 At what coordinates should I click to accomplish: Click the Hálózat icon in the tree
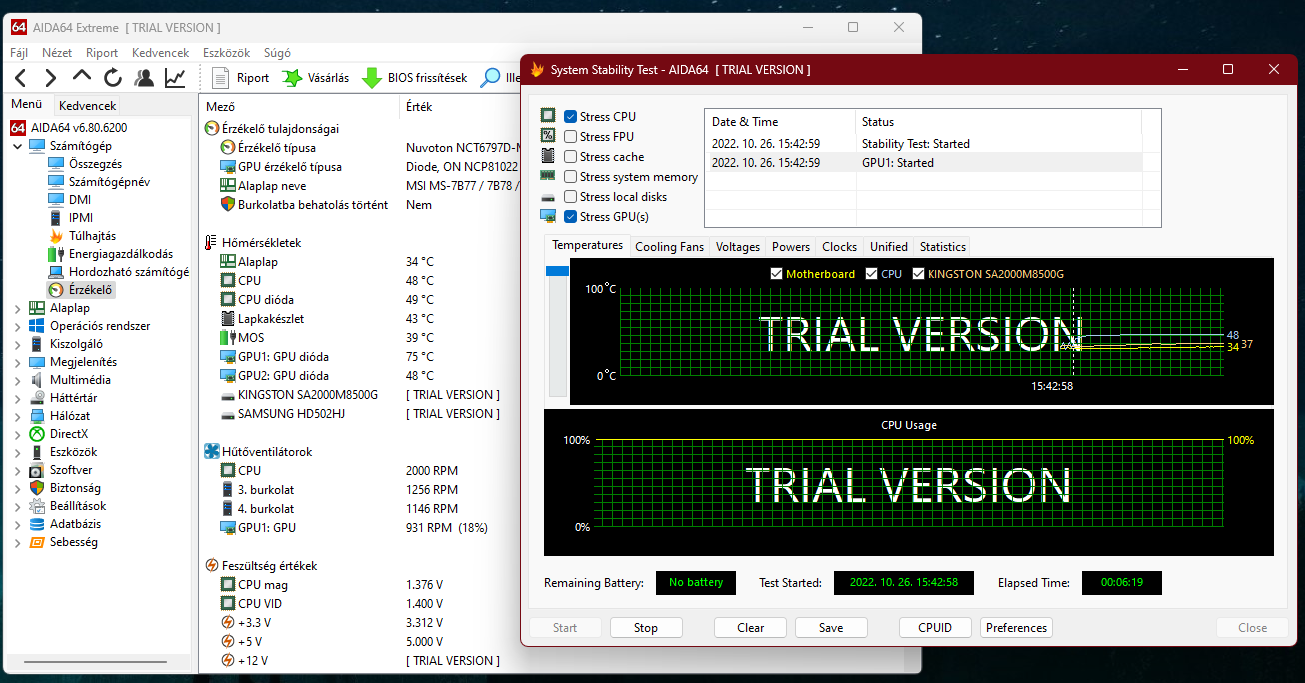[37, 416]
